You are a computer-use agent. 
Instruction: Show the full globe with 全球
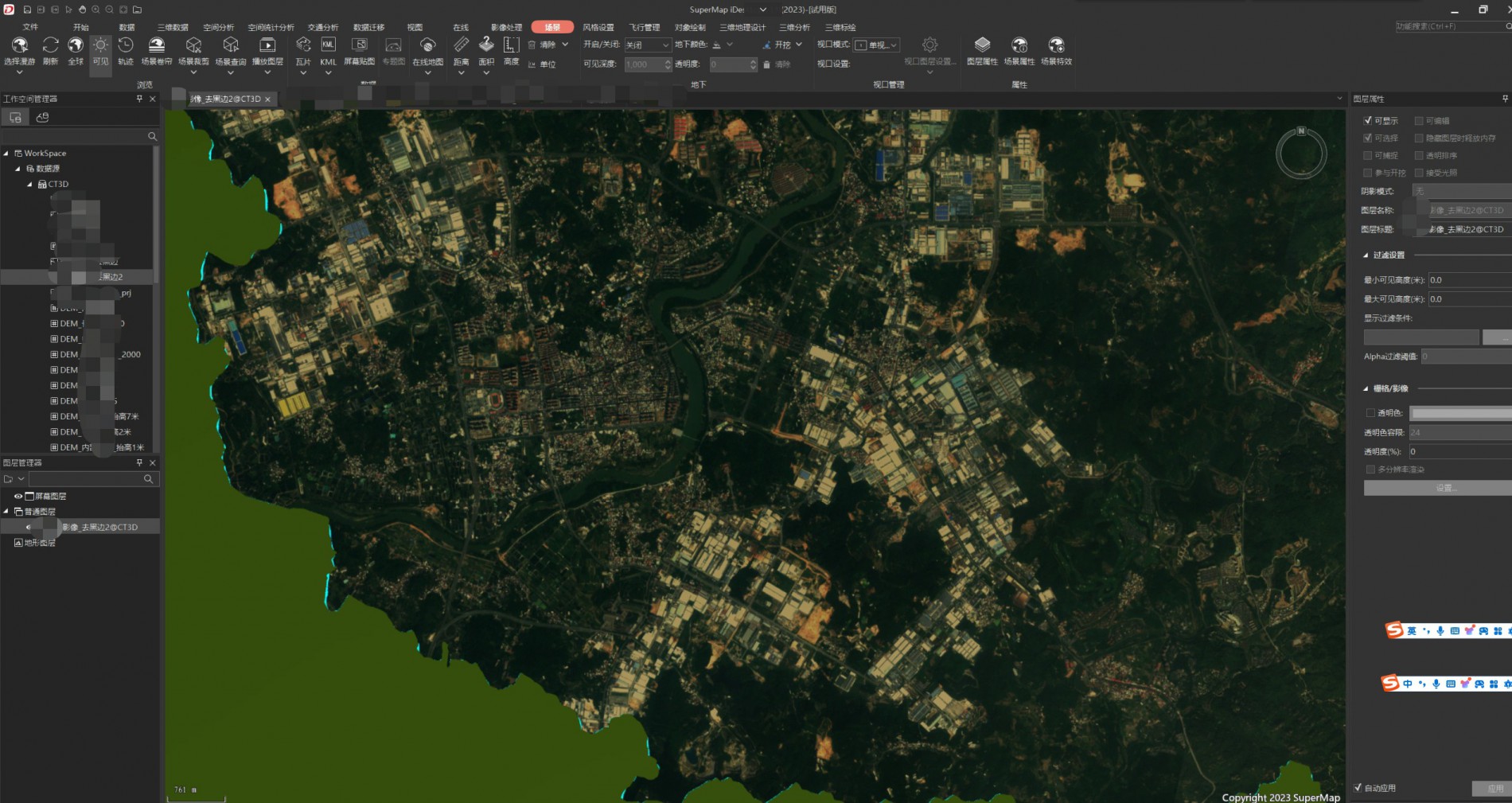(76, 52)
